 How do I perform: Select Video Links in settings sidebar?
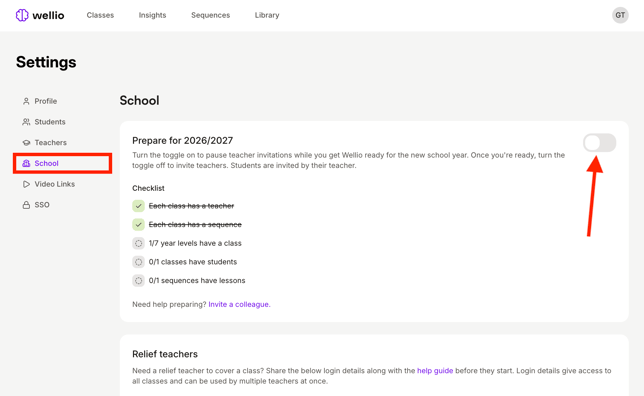coord(55,184)
